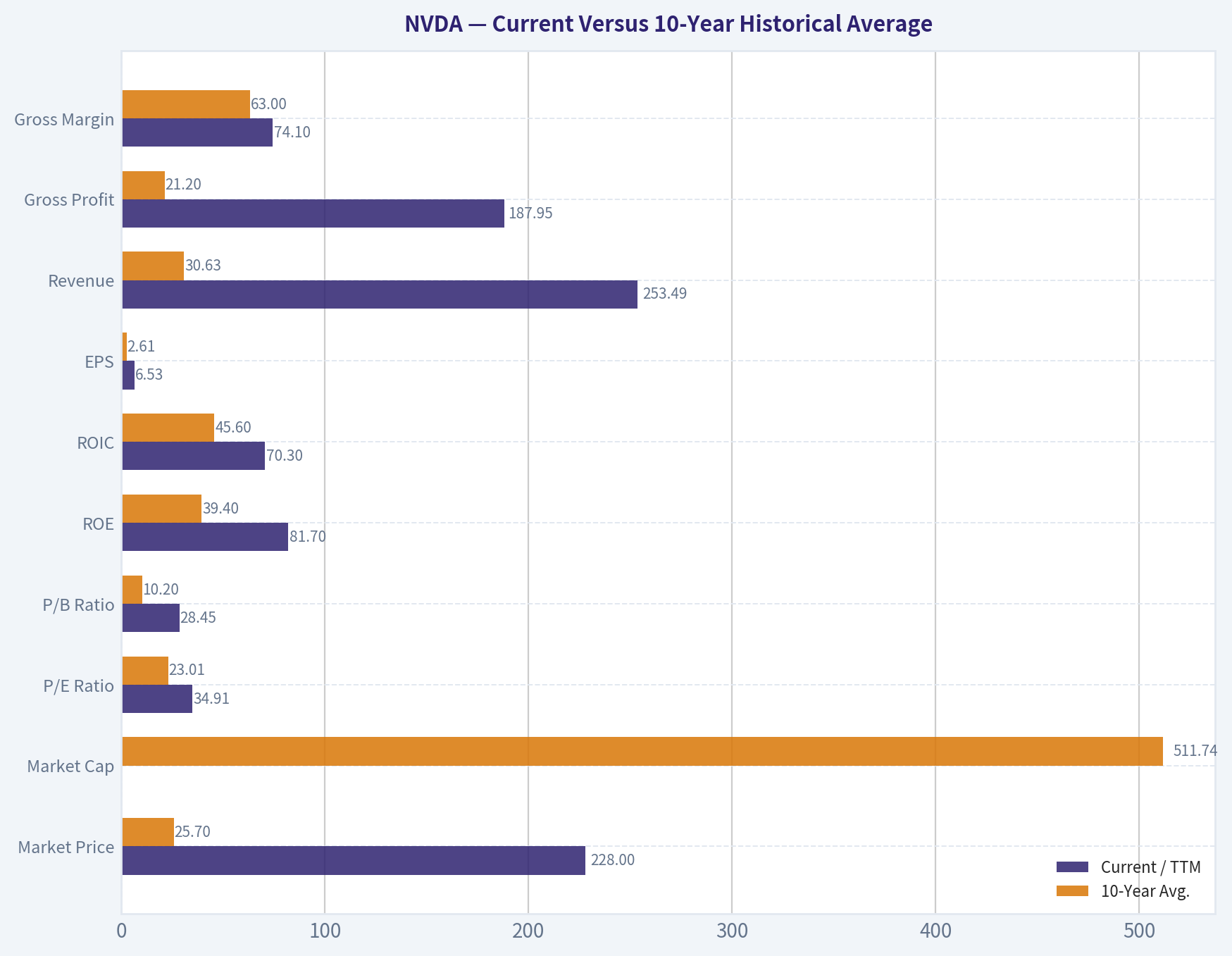Click the 30.63 Revenue value label
This screenshot has height=956, width=1232.
pos(203,266)
